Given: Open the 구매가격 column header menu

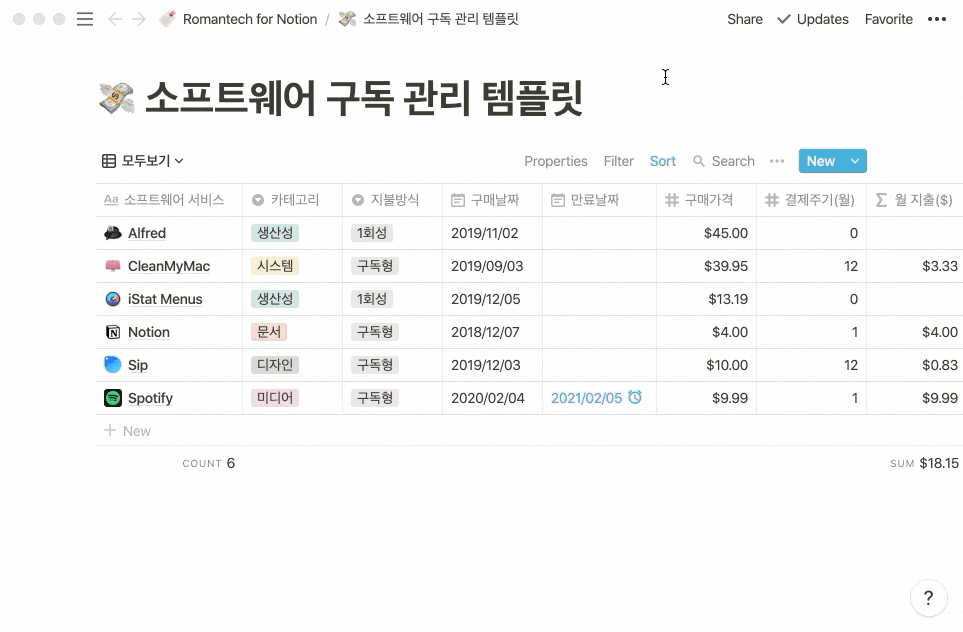Looking at the screenshot, I should [706, 200].
